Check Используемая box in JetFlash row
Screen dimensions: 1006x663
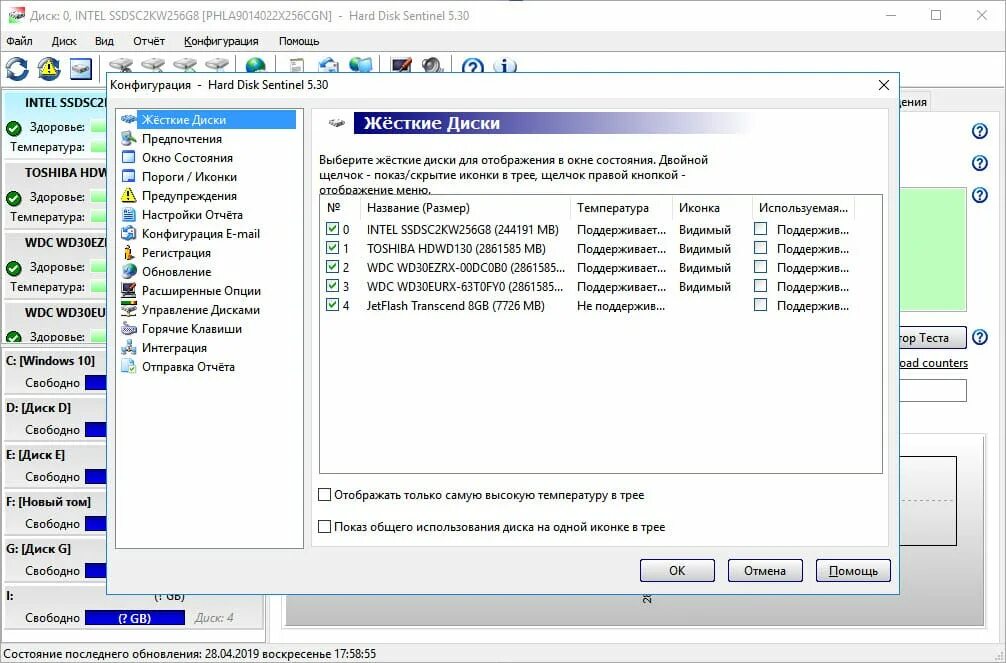[x=760, y=305]
